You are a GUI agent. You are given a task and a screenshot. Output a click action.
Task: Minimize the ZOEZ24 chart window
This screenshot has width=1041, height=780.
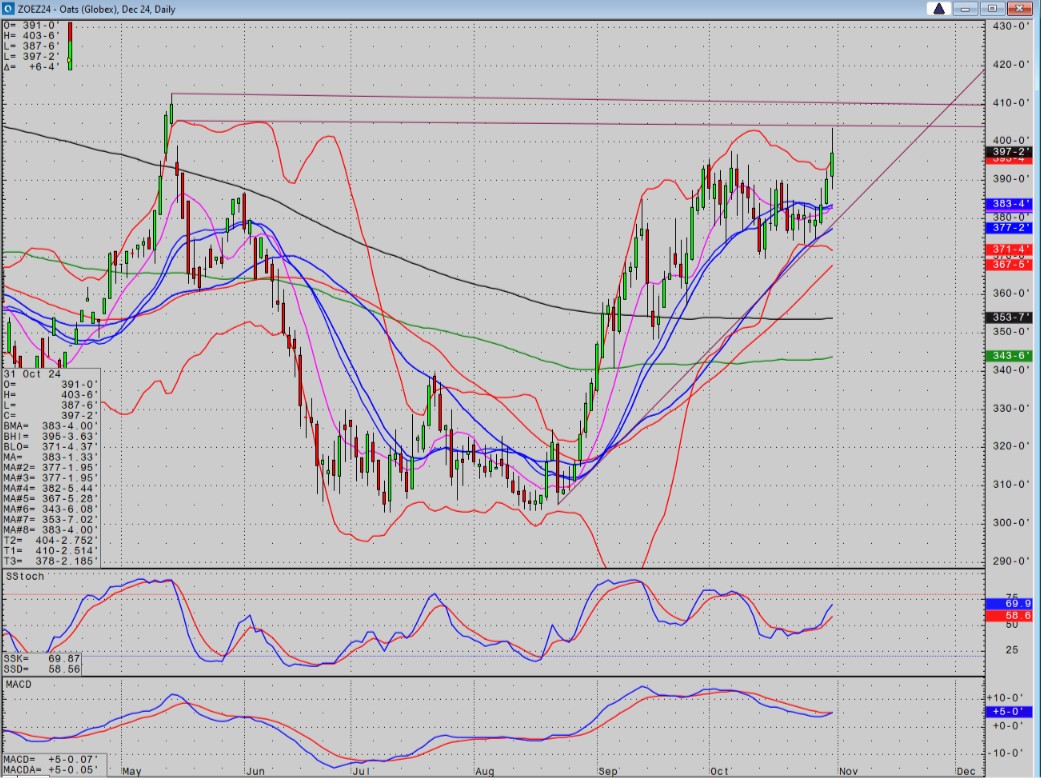point(964,8)
